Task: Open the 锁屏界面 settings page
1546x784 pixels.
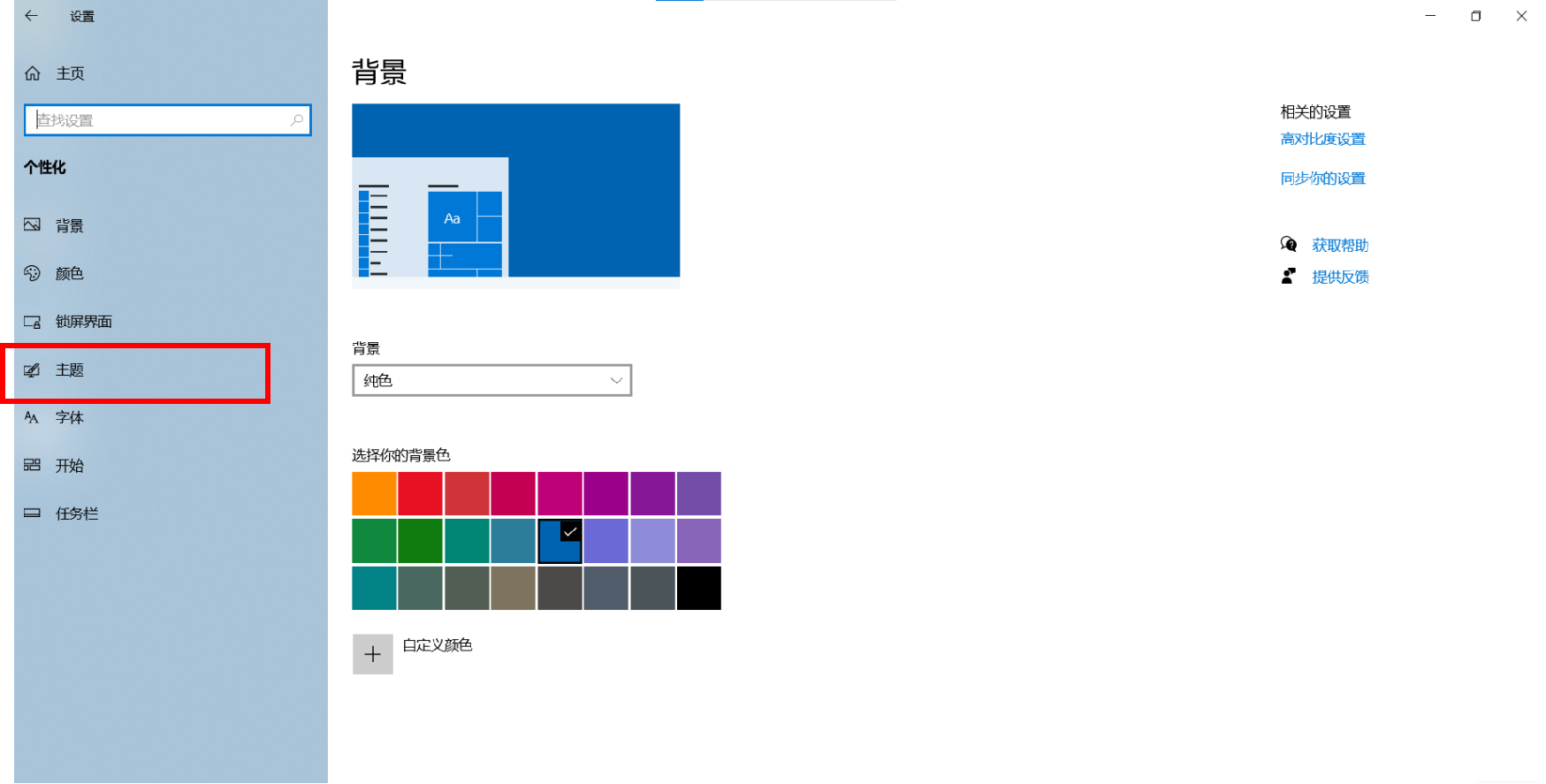Action: click(84, 322)
